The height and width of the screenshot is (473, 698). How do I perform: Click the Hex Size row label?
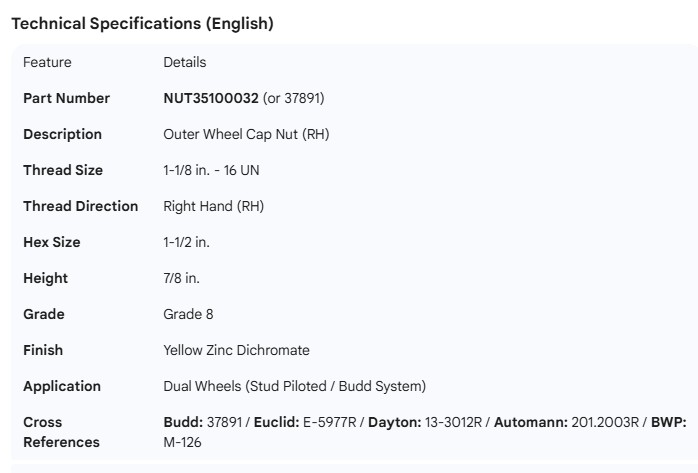point(52,242)
